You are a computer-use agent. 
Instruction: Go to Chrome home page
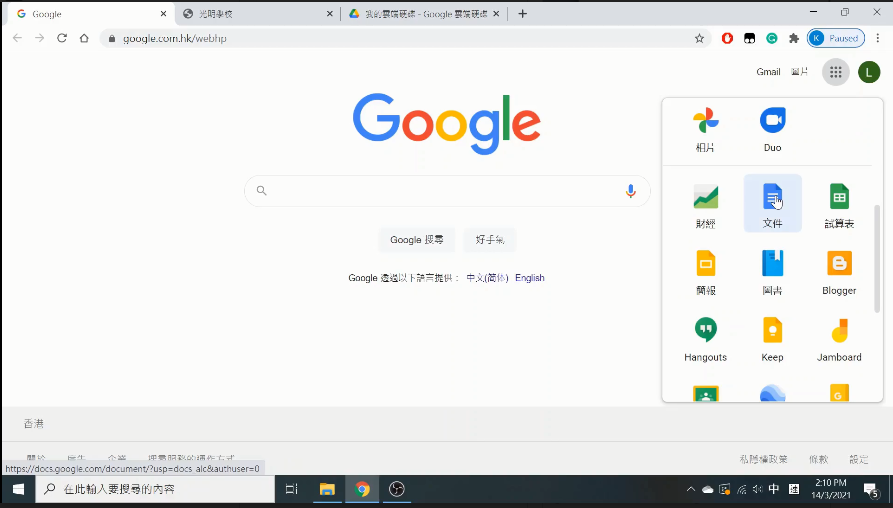click(84, 38)
